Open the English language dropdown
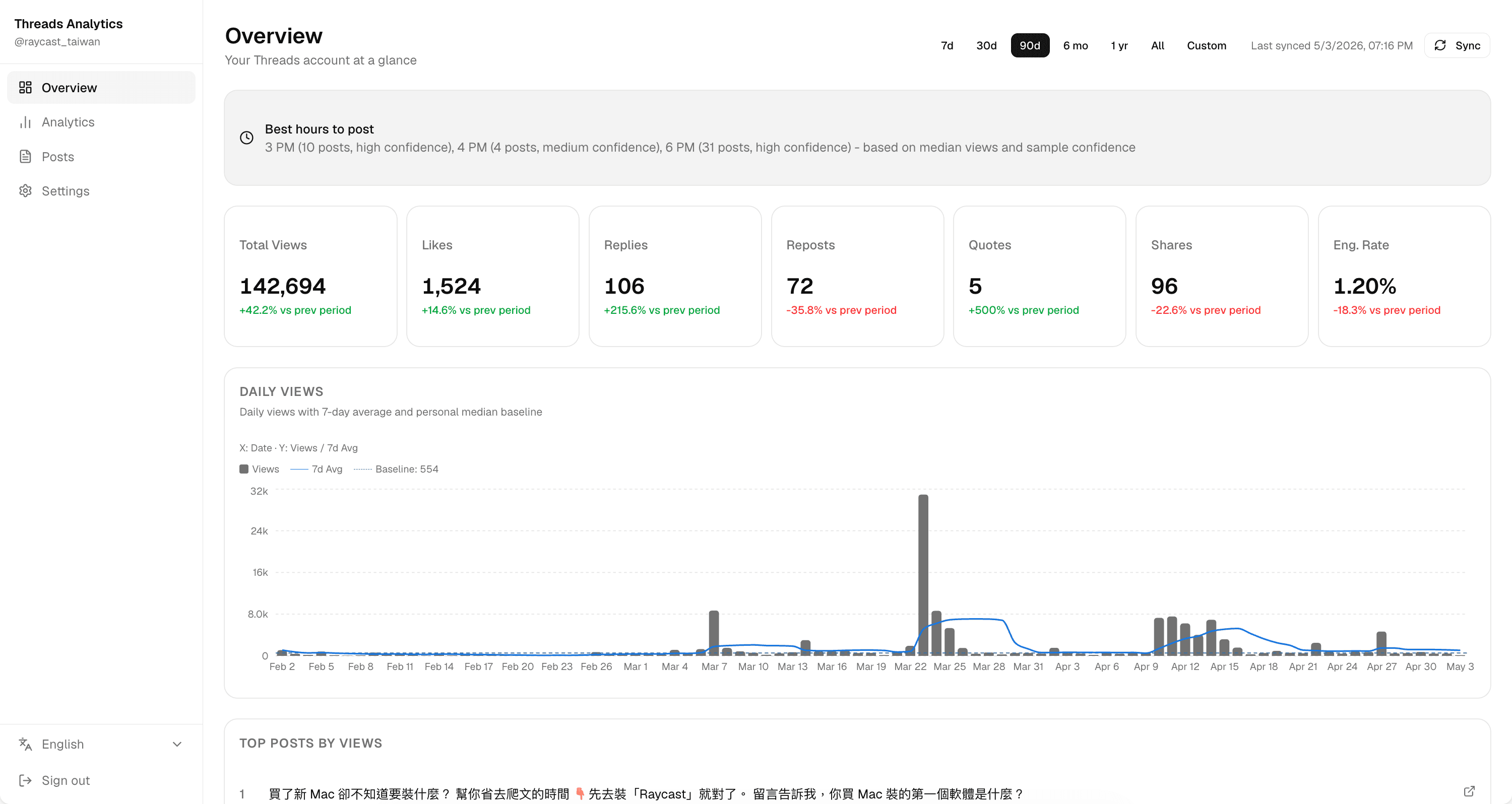Screen dimensions: 1512x804 [x=101, y=744]
